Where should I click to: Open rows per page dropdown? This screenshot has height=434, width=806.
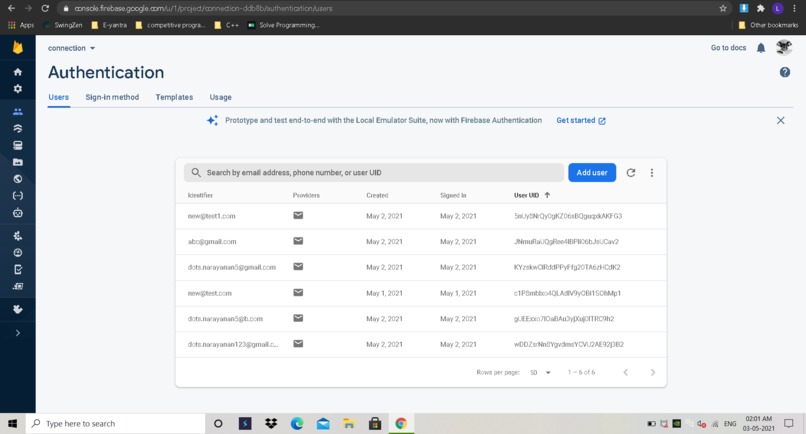coord(540,372)
